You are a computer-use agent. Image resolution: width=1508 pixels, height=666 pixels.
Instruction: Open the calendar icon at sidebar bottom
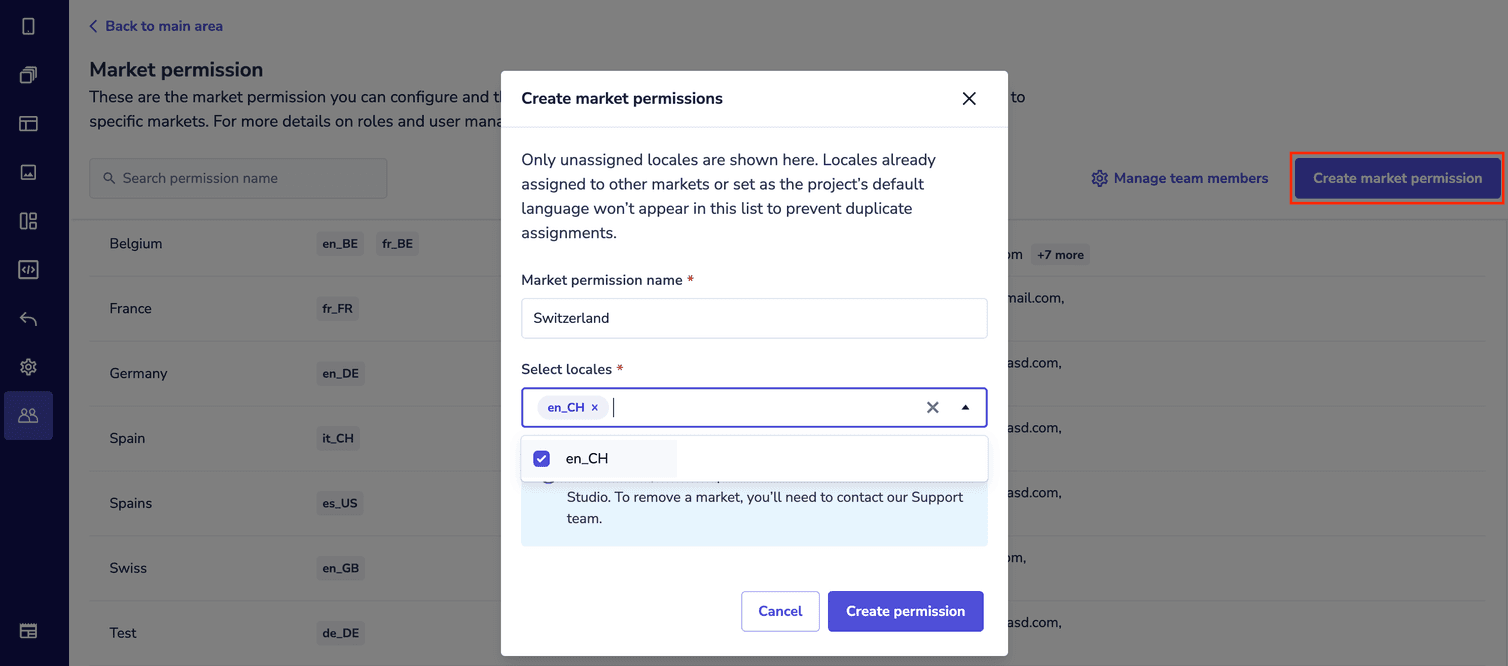point(27,631)
